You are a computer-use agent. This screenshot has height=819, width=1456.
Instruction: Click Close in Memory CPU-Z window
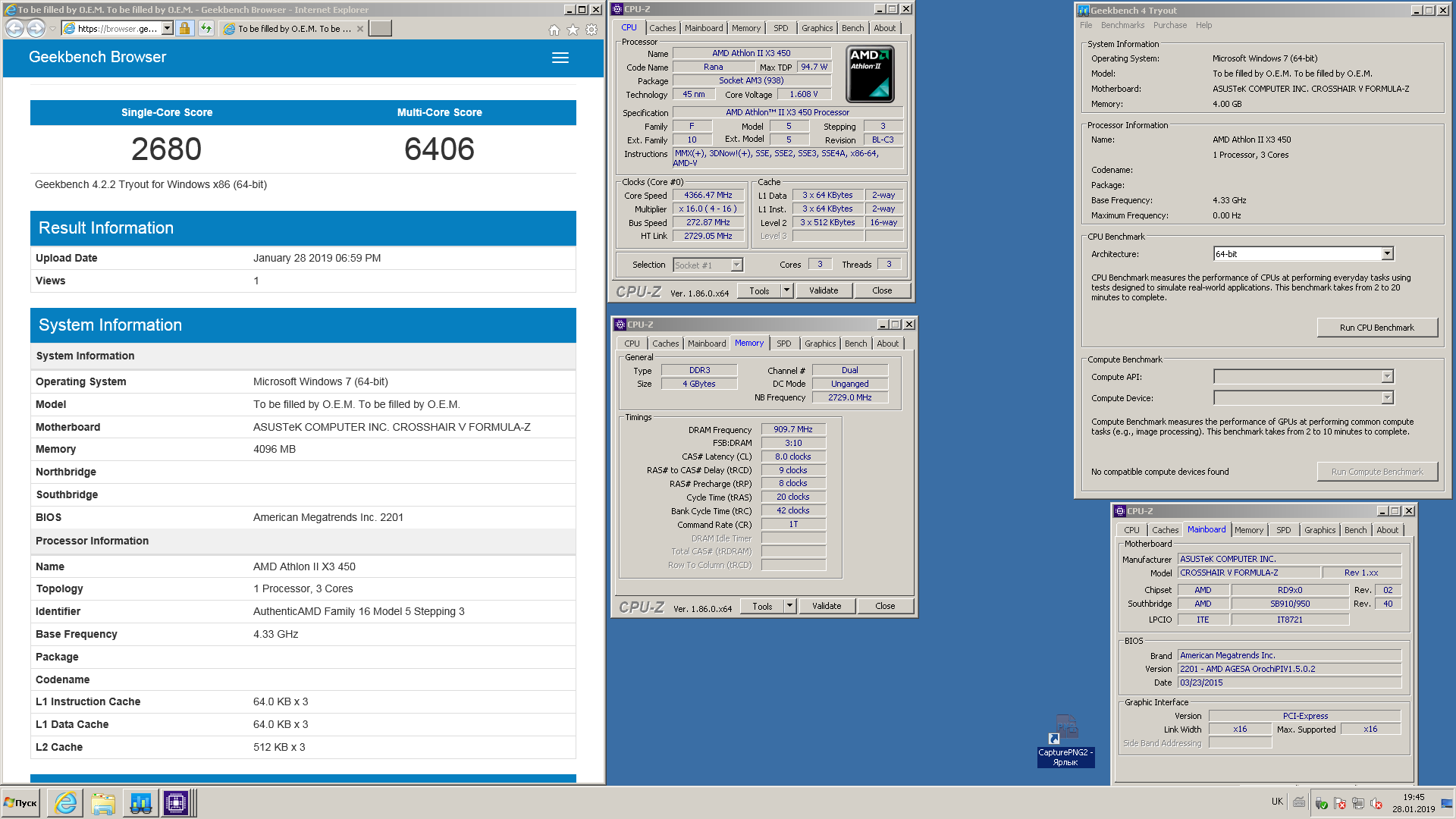click(x=885, y=606)
